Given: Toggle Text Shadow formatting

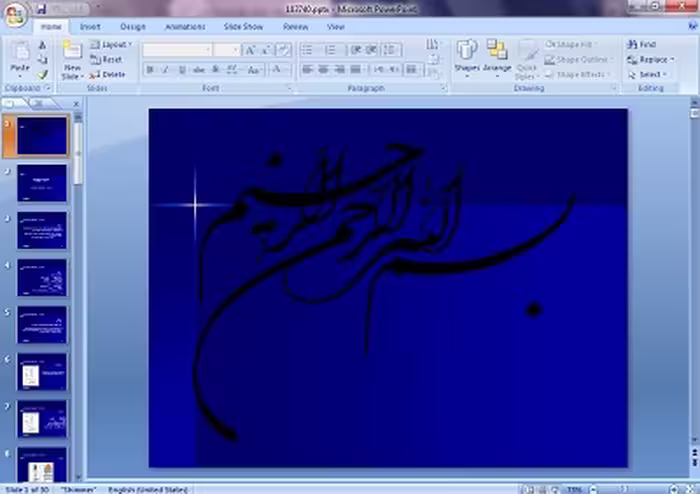Looking at the screenshot, I should [x=215, y=70].
